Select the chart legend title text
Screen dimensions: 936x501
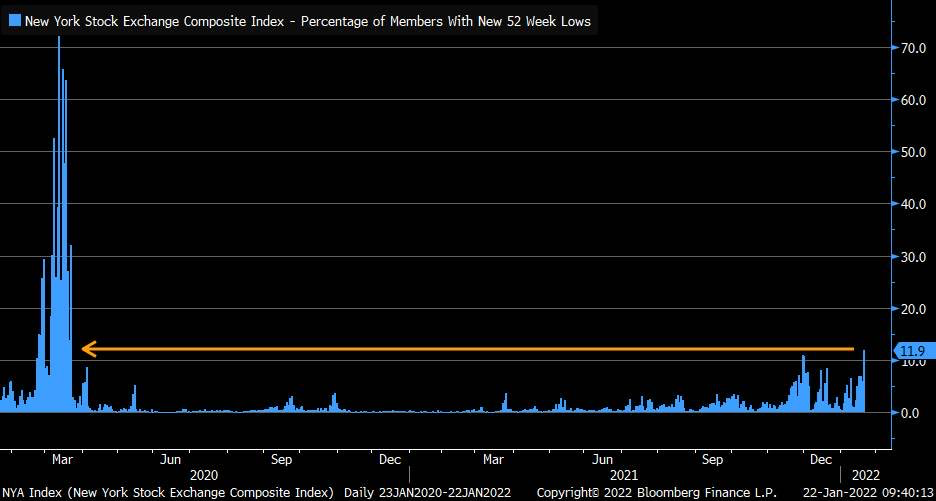click(x=307, y=21)
